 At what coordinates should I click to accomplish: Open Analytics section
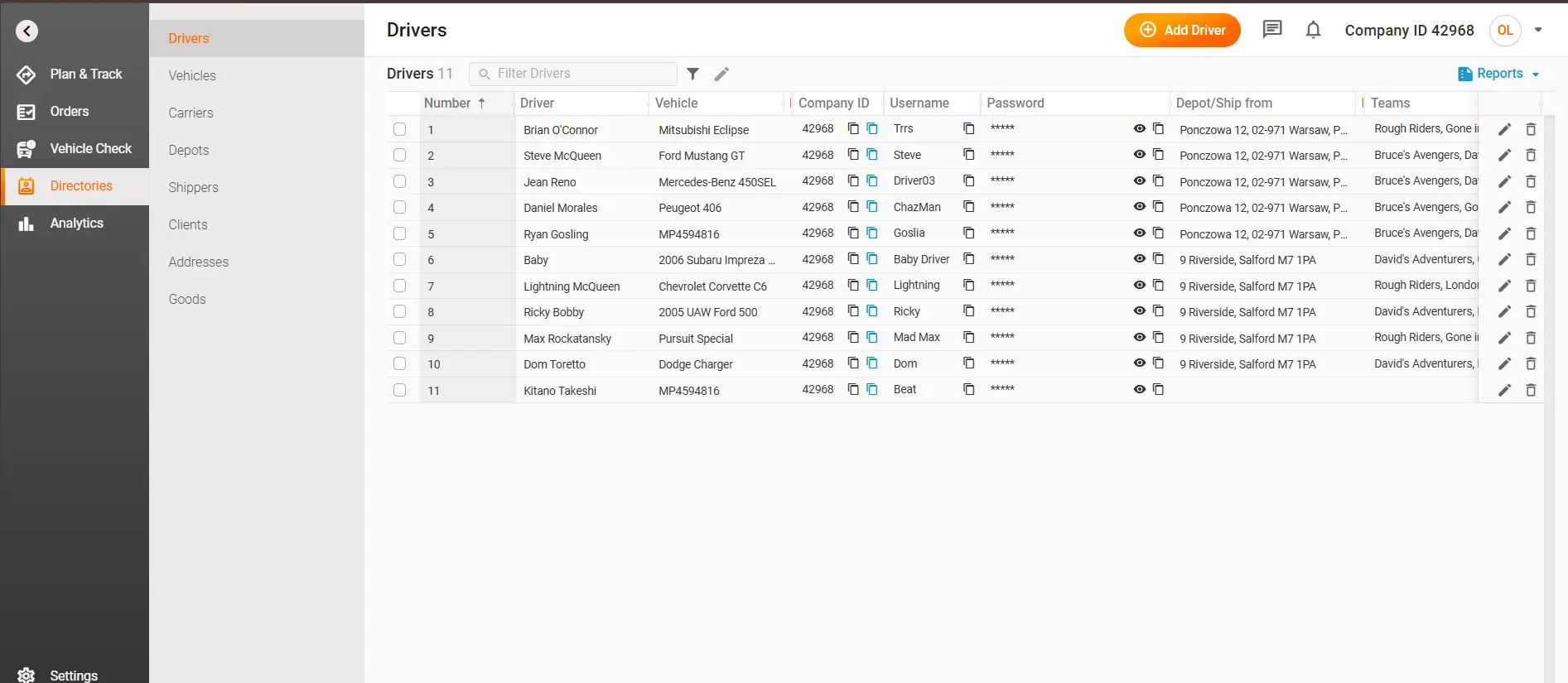[75, 224]
